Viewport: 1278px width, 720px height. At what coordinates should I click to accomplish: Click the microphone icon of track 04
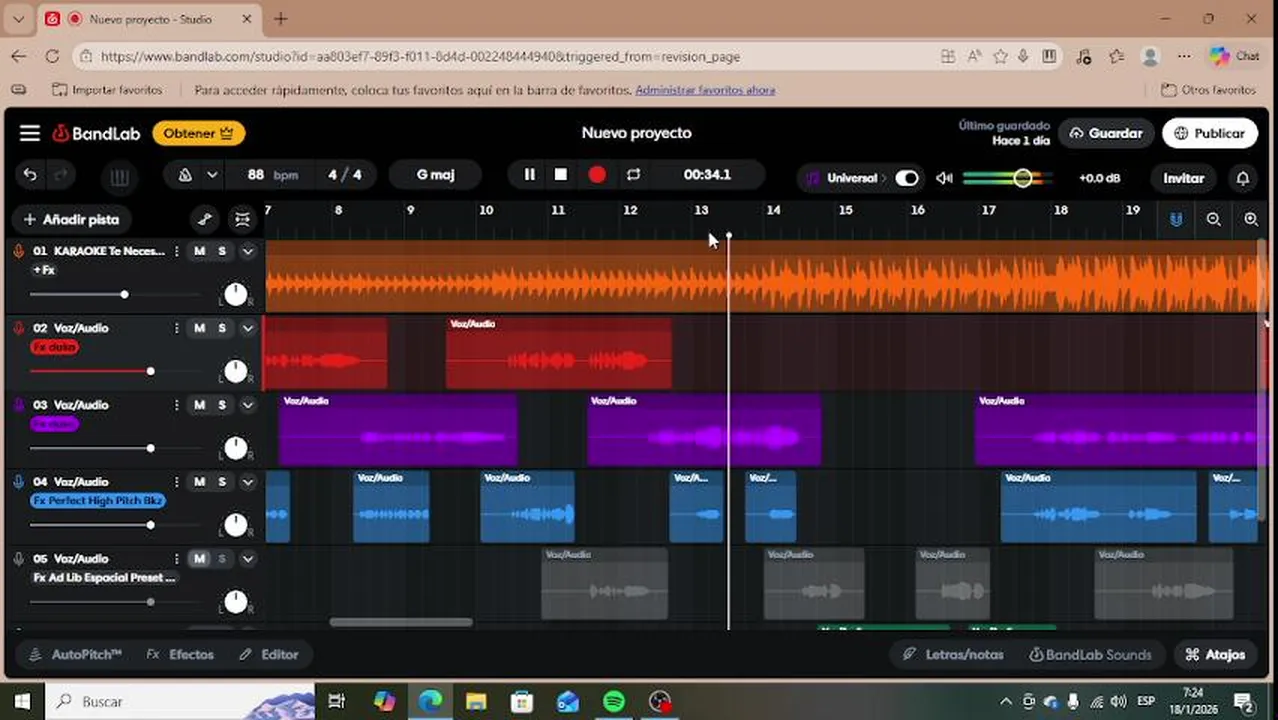18,482
